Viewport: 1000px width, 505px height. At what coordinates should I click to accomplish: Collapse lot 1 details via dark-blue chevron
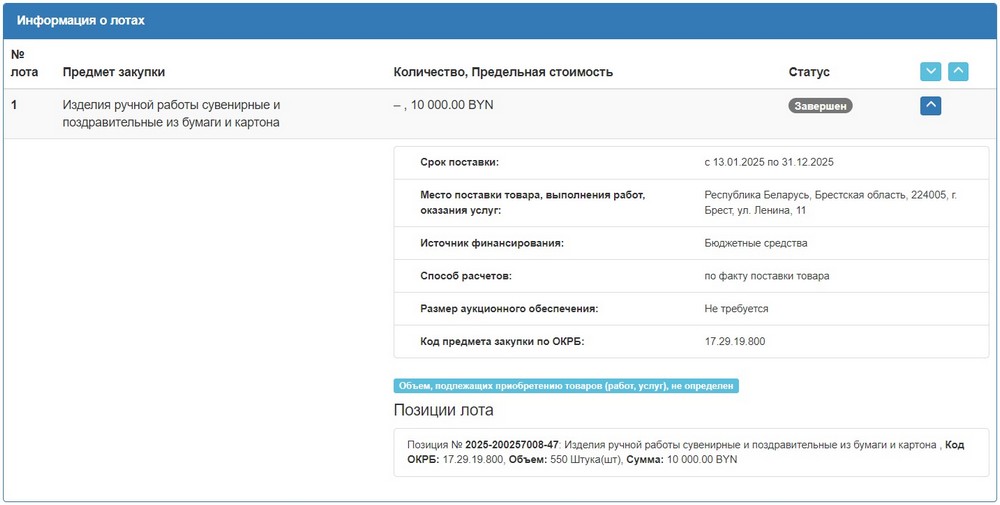coord(930,105)
